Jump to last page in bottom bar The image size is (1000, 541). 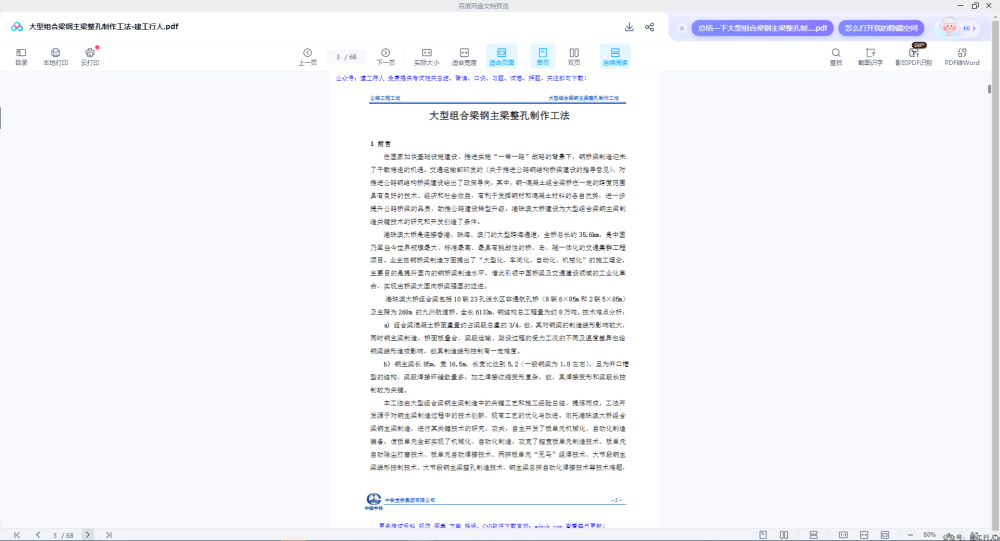pos(108,535)
